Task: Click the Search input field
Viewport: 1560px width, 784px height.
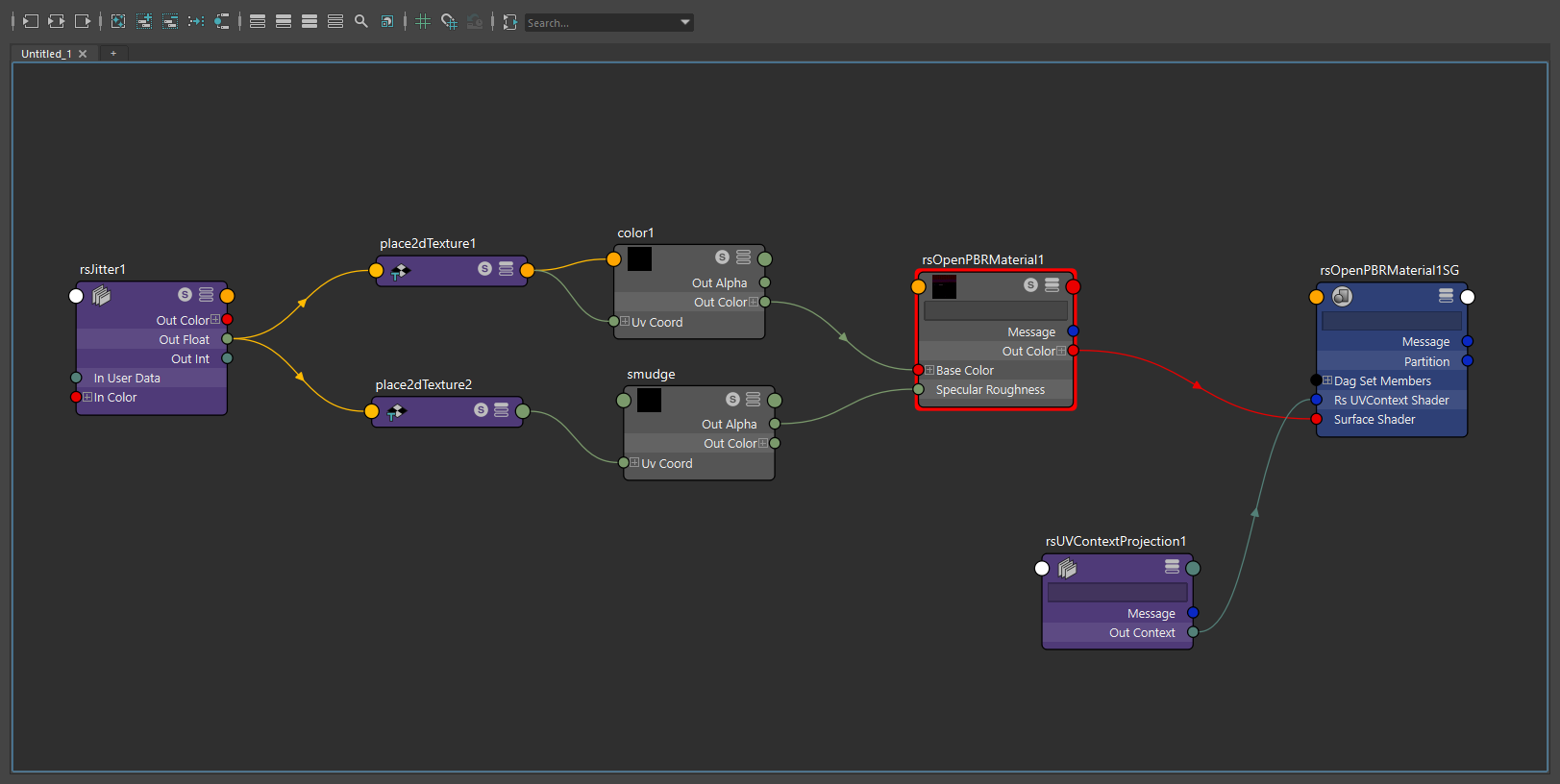Action: (x=600, y=22)
